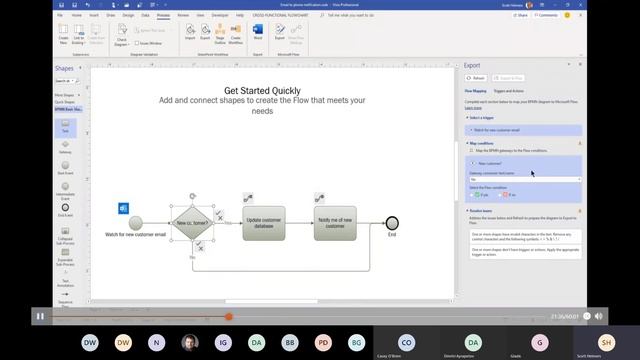Click the horizontal canvas scrollbar thumb

click(x=271, y=302)
